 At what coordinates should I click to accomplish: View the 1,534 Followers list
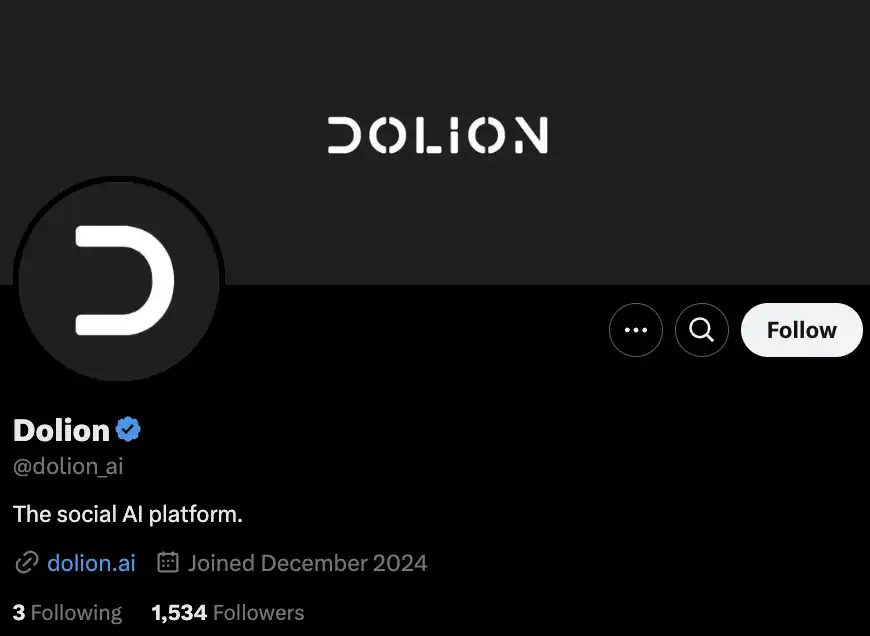[x=228, y=612]
